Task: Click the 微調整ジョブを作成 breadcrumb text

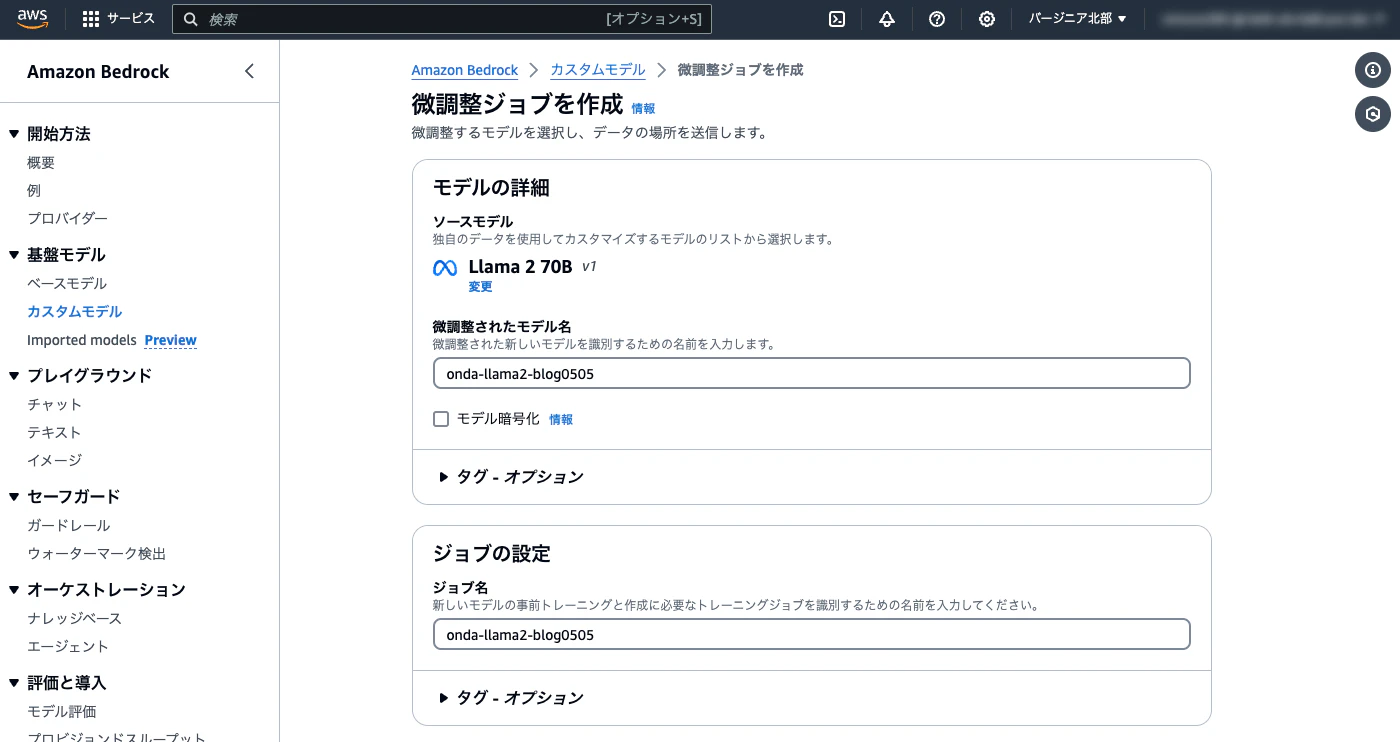Action: [x=741, y=70]
